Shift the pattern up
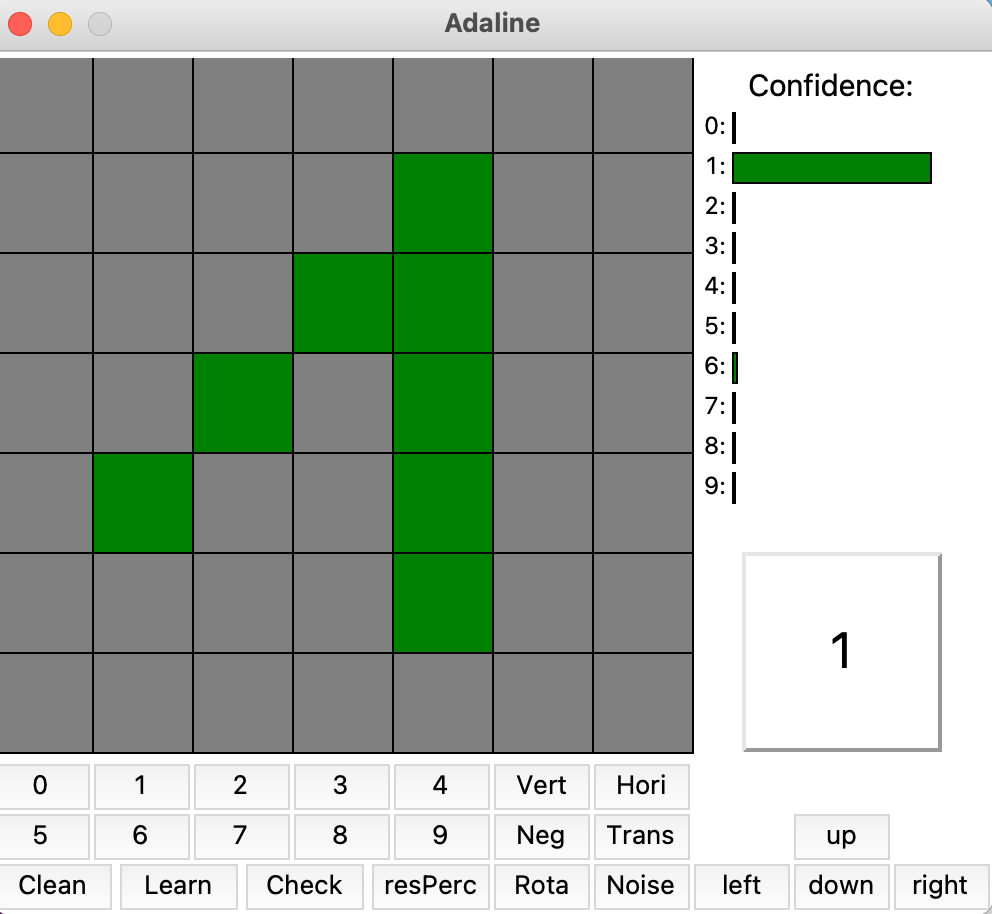992x914 pixels. tap(841, 836)
